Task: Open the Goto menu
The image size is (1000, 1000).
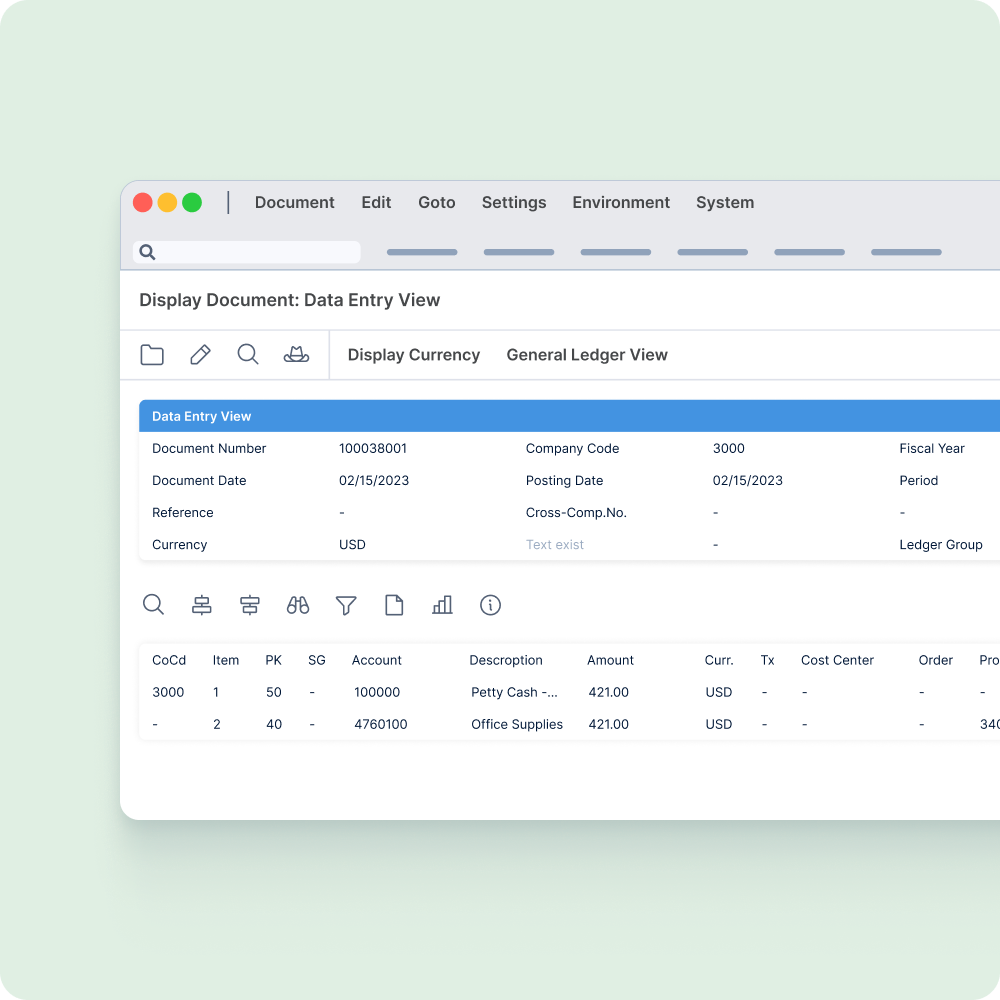Action: pyautogui.click(x=436, y=202)
